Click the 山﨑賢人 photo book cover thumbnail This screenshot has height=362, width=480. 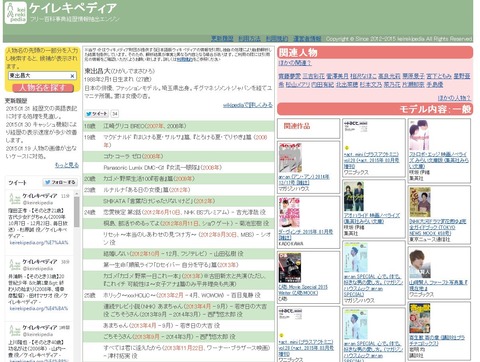click(x=420, y=263)
